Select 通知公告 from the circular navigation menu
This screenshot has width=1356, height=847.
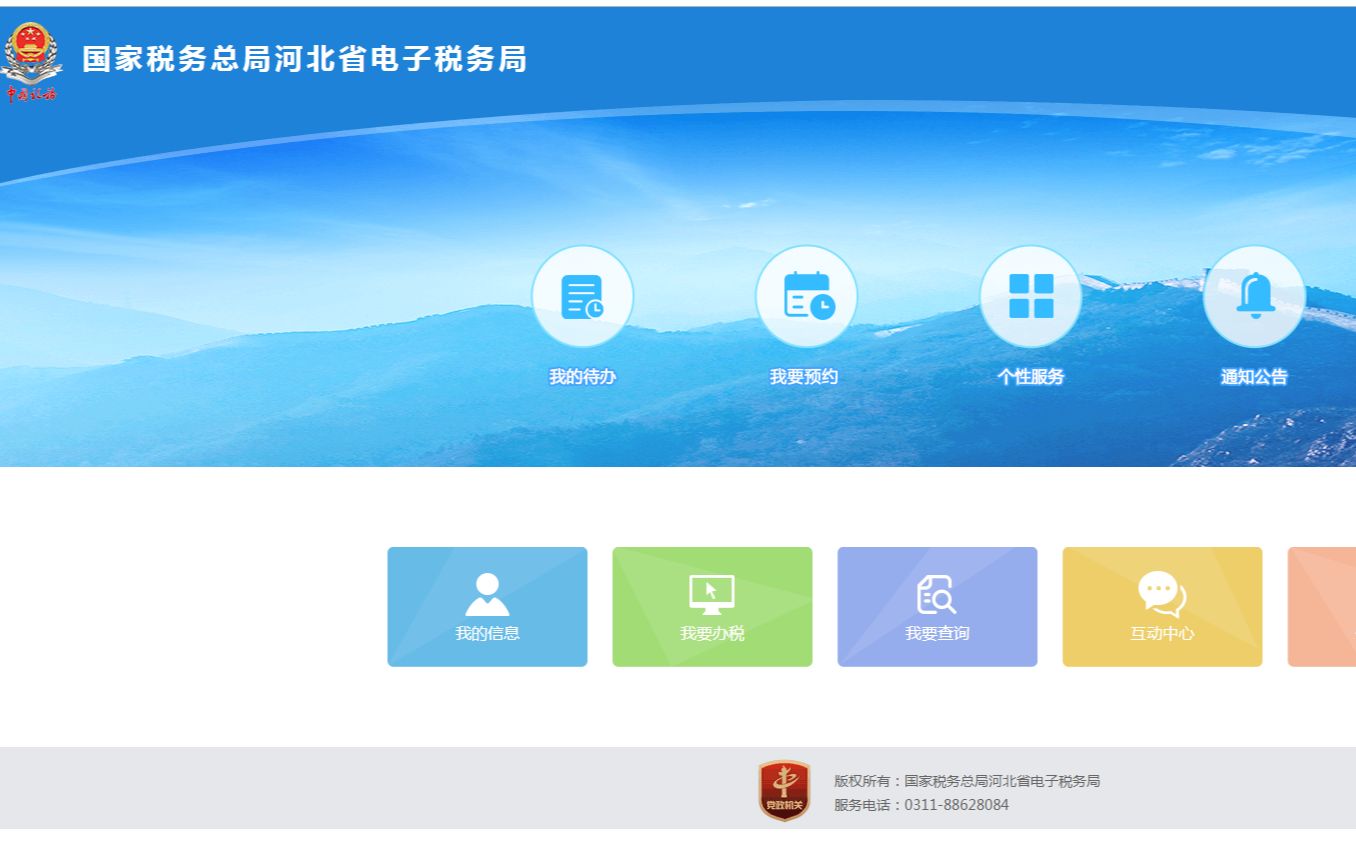point(1254,376)
